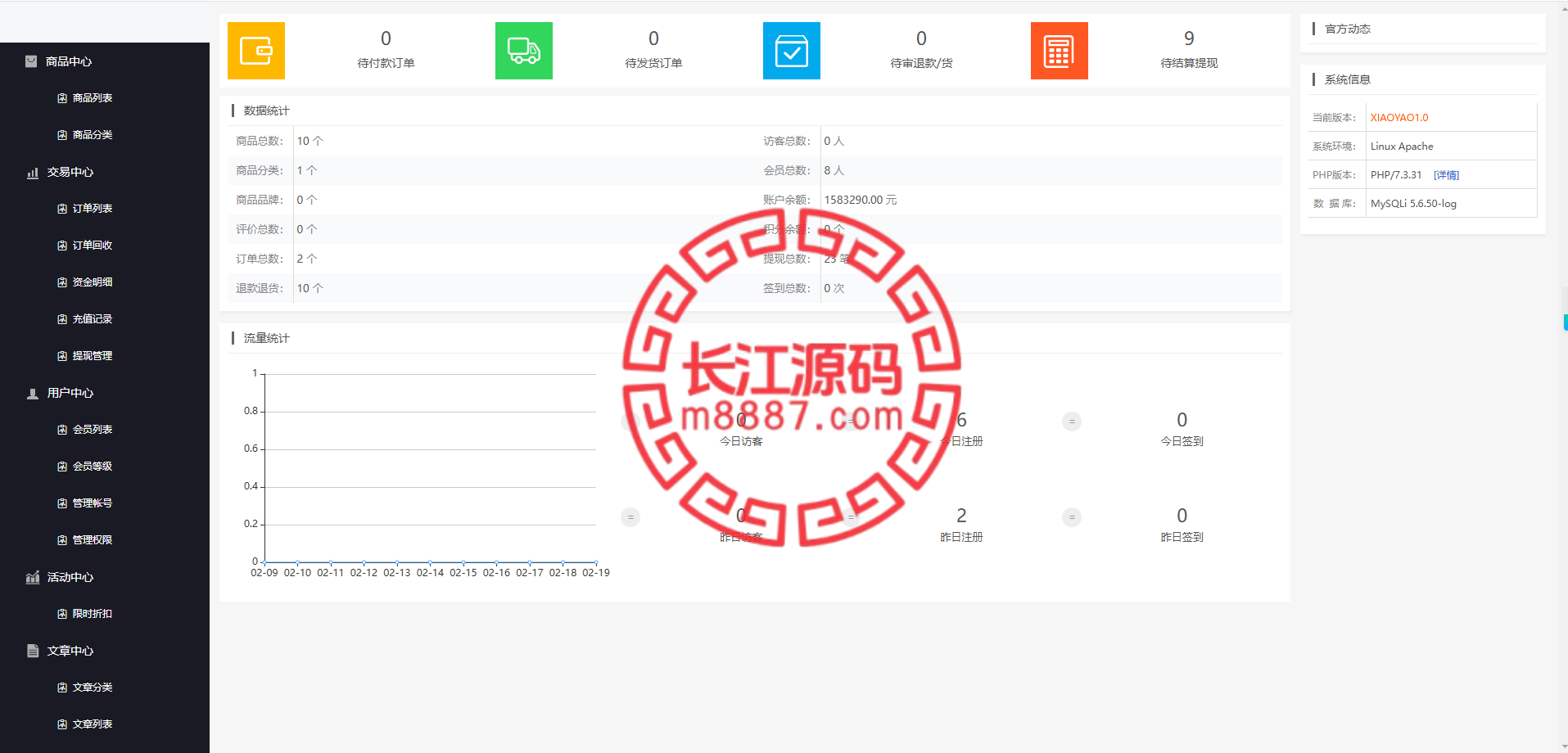Click the 待发货订单 label

(x=653, y=63)
